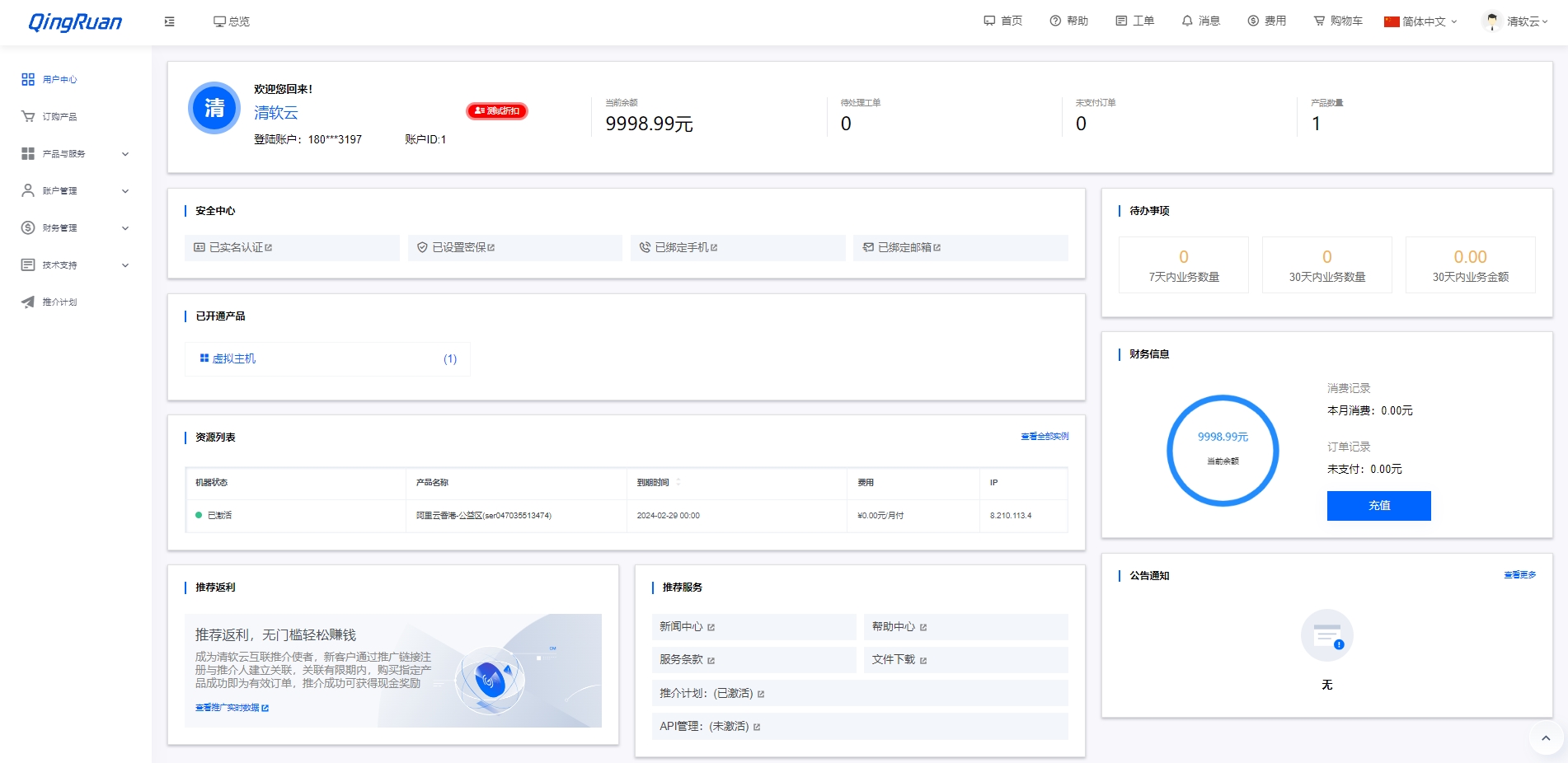Open the 总览 overview tab
The height and width of the screenshot is (763, 1568).
pyautogui.click(x=232, y=21)
